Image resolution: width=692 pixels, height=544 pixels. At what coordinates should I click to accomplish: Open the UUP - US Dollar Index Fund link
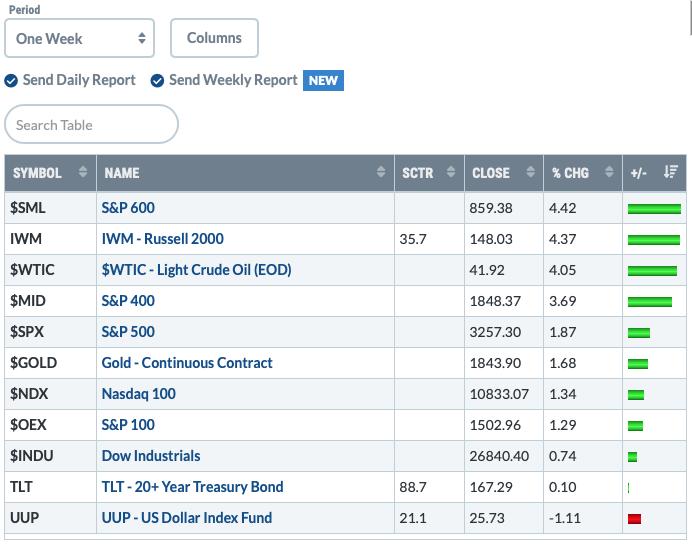click(187, 518)
